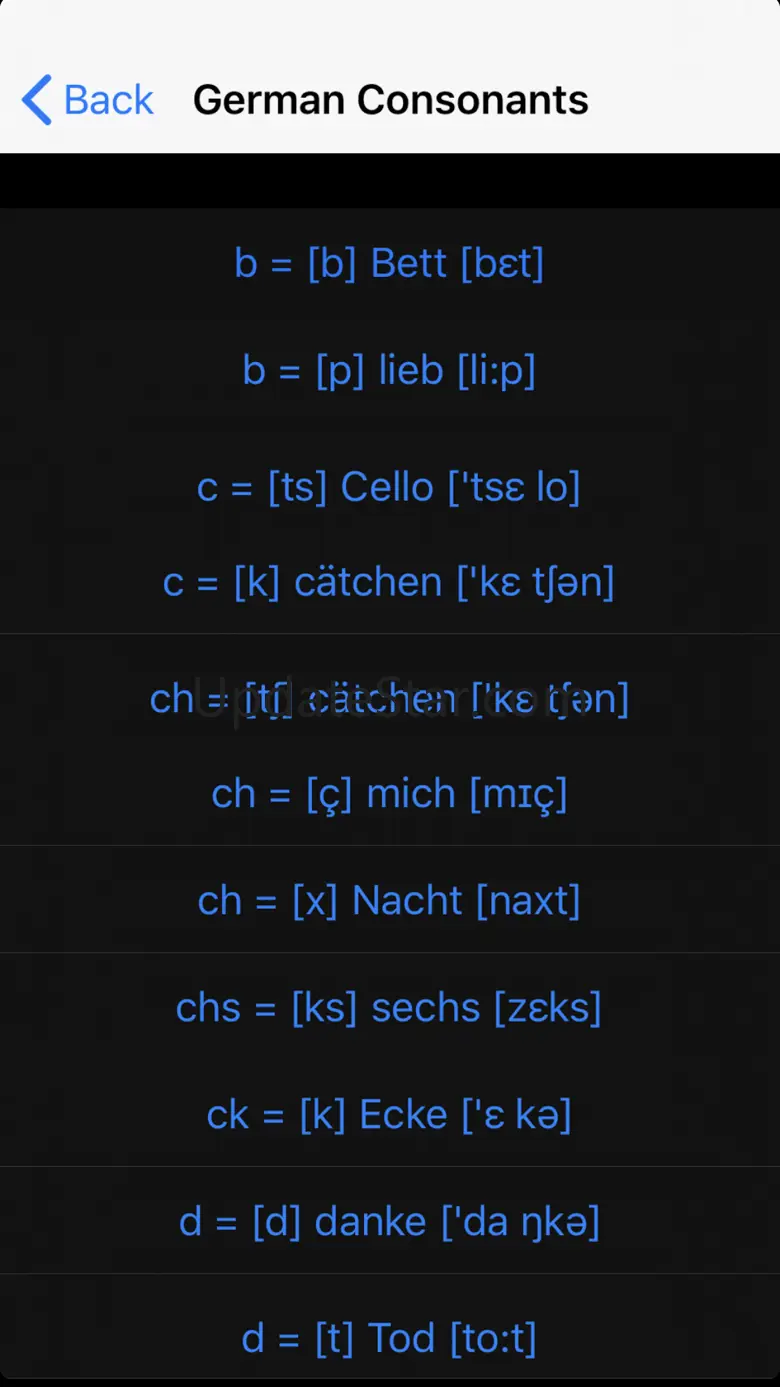This screenshot has height=1387, width=780.
Task: Click the word sechs
Action: click(x=426, y=1008)
